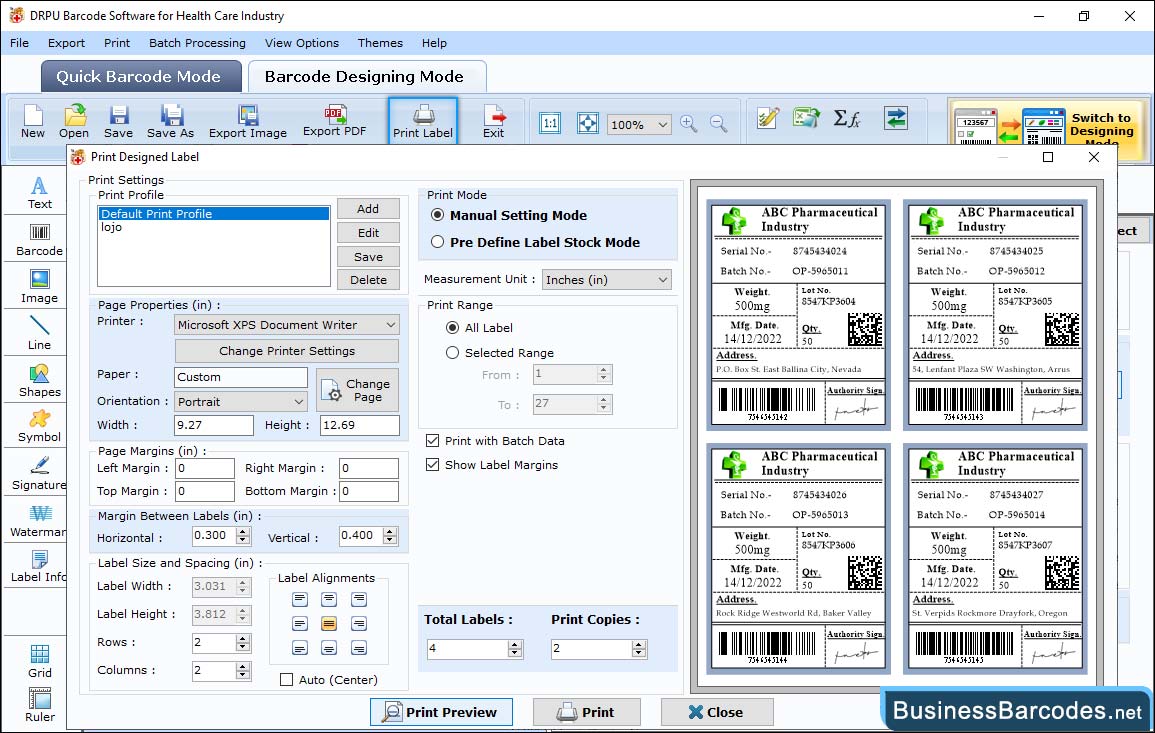The width and height of the screenshot is (1155, 733).
Task: Increase the Columns spinner value
Action: click(242, 667)
